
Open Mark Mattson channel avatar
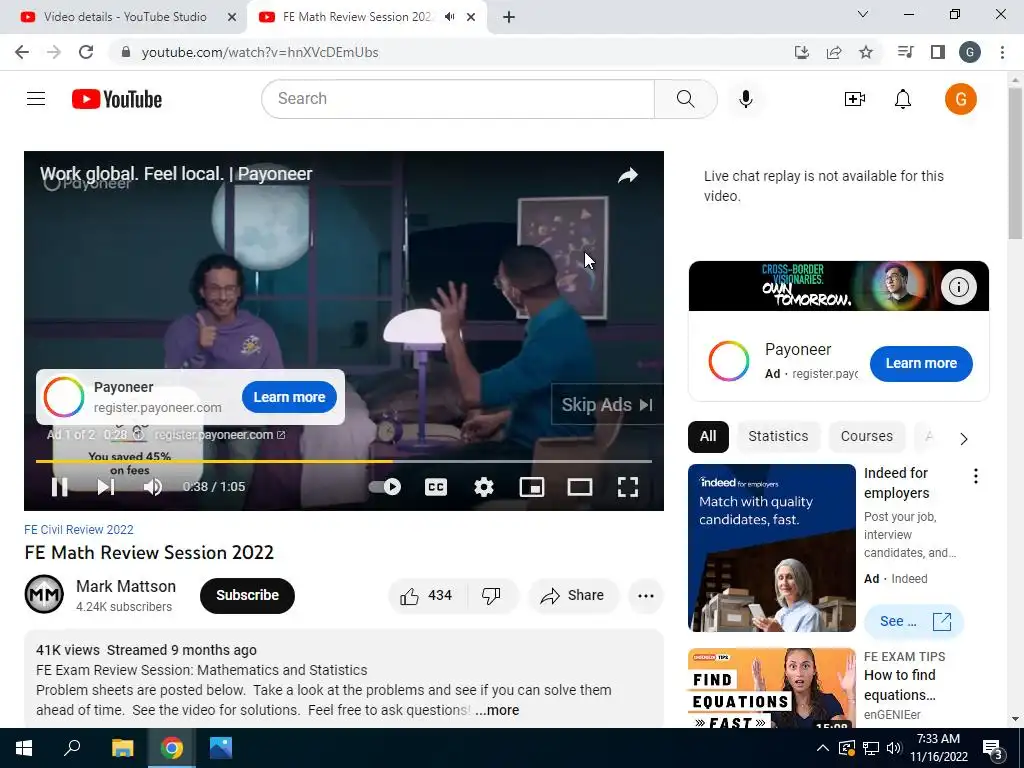pyautogui.click(x=44, y=594)
